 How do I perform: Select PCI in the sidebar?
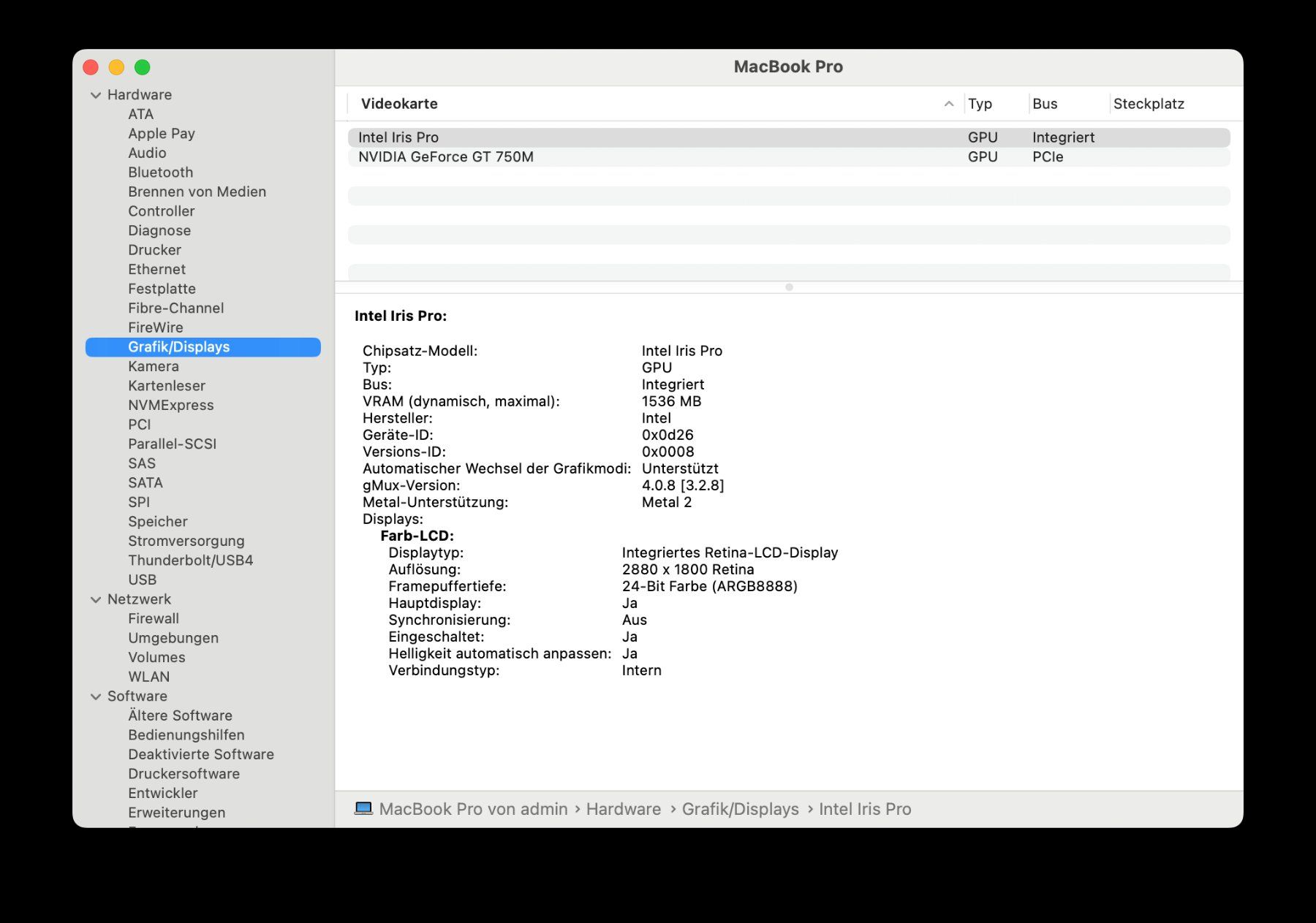140,425
